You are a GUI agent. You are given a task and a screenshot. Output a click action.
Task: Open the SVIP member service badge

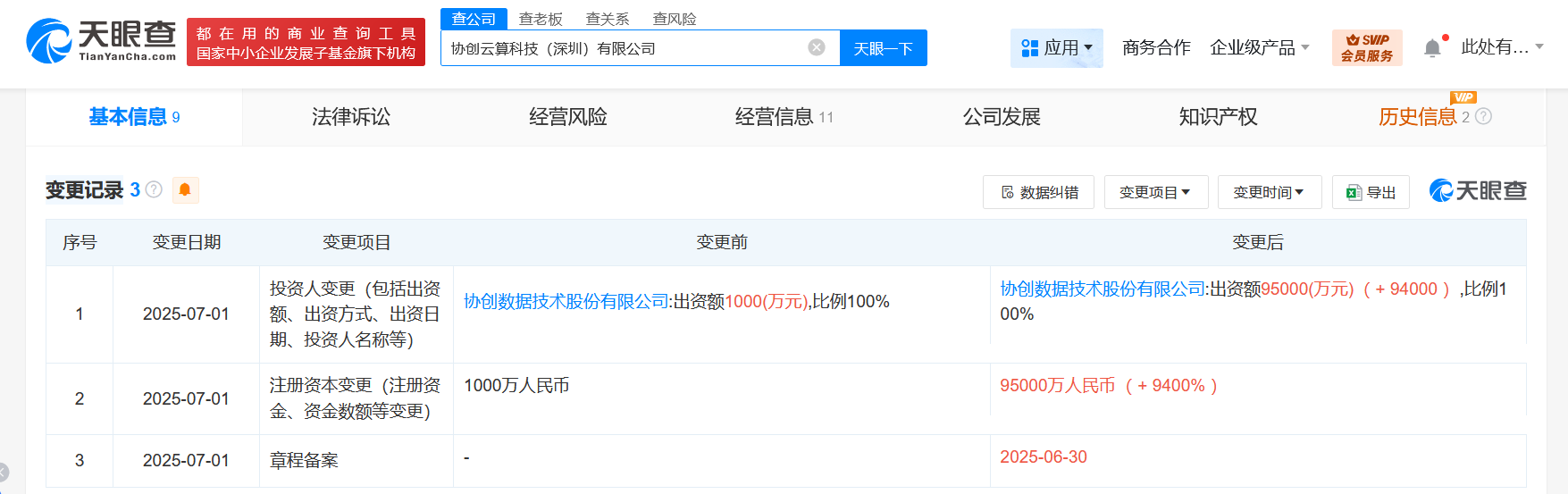[1367, 47]
